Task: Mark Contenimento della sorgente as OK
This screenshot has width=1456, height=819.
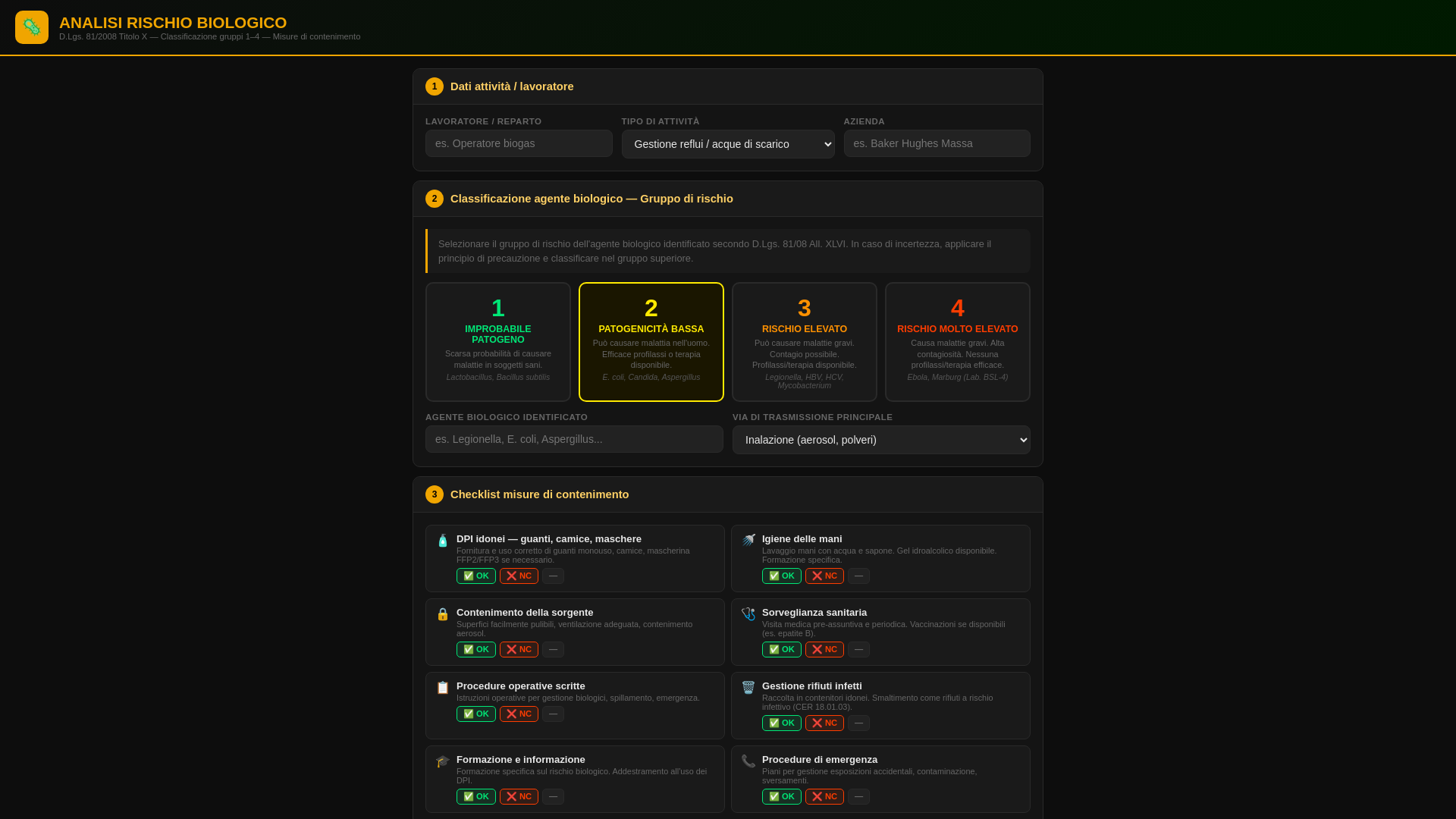Action: pyautogui.click(x=476, y=650)
